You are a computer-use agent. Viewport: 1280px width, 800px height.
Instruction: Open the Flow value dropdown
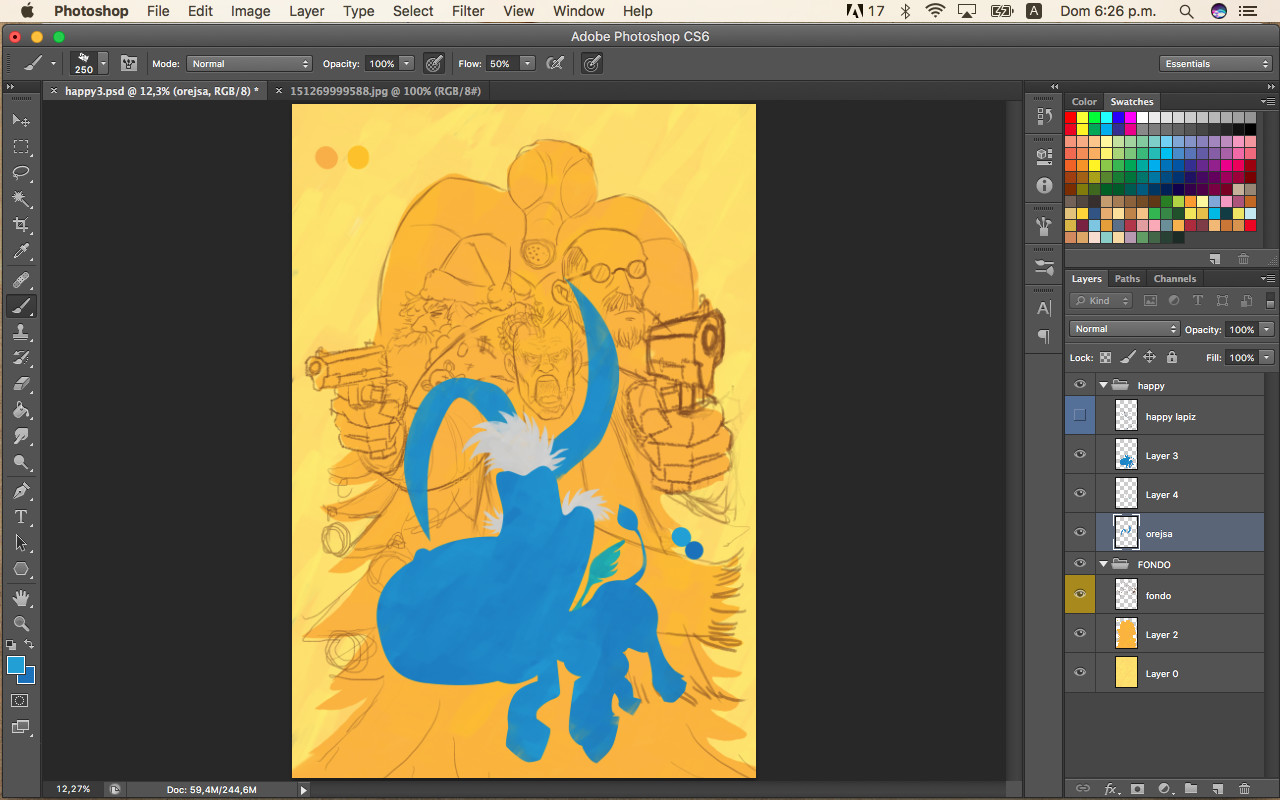point(527,63)
